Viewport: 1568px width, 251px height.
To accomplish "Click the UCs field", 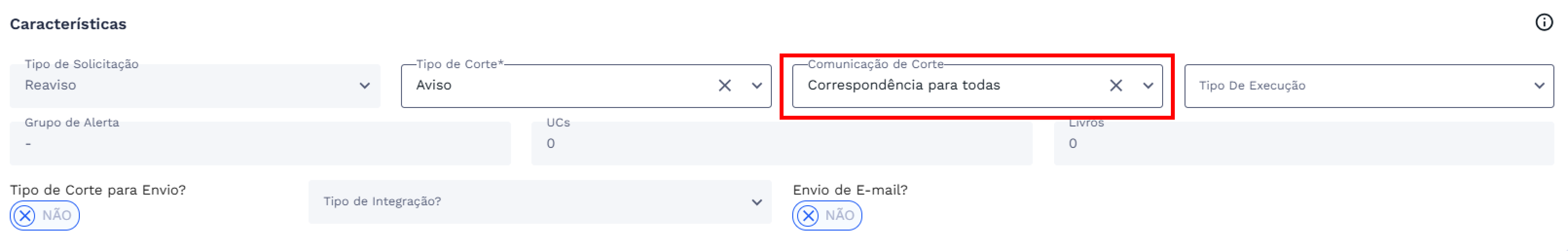I will point(781,143).
